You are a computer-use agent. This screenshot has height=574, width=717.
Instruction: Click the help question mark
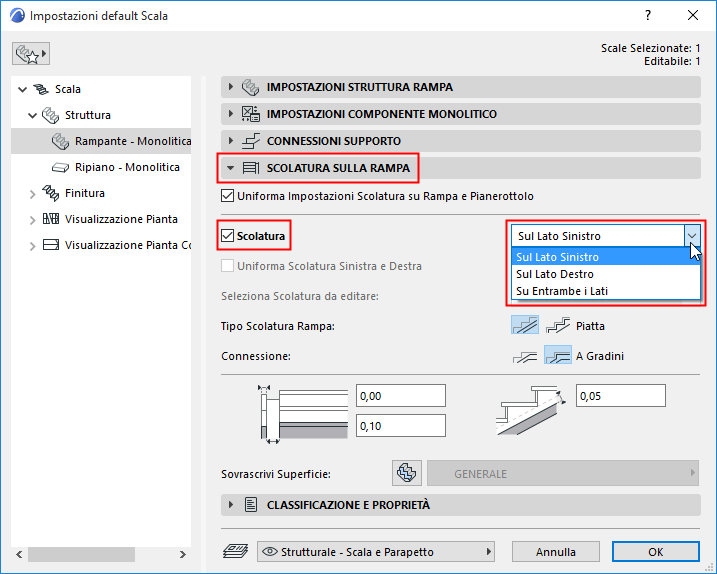coord(647,16)
